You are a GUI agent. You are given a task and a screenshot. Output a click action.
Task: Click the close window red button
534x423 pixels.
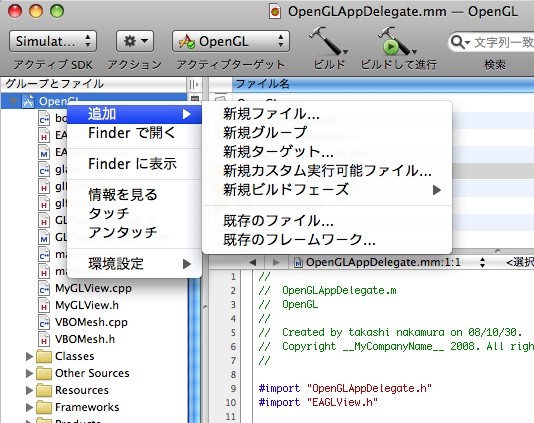(15, 11)
